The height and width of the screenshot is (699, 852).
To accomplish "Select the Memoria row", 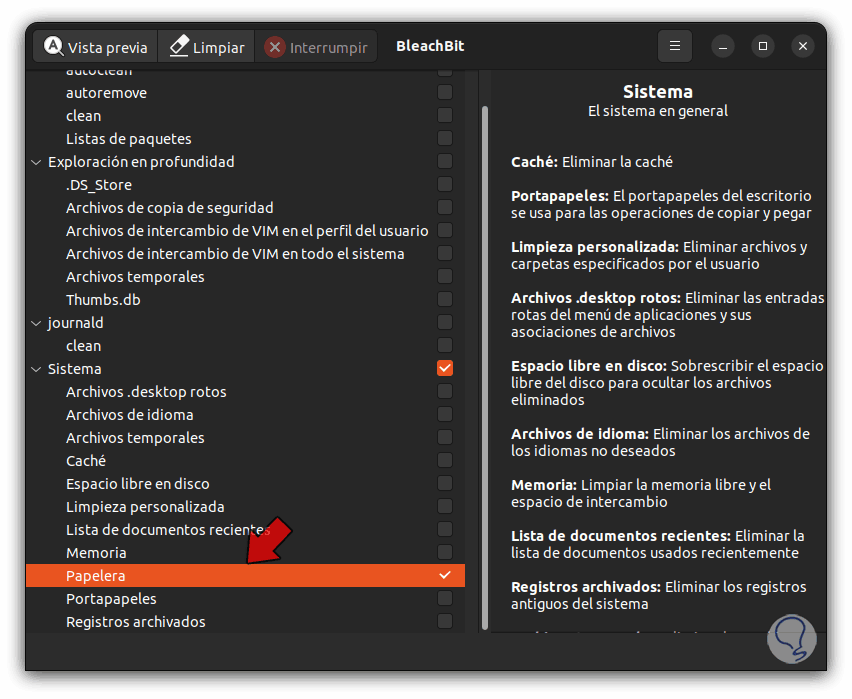I will (x=245, y=553).
